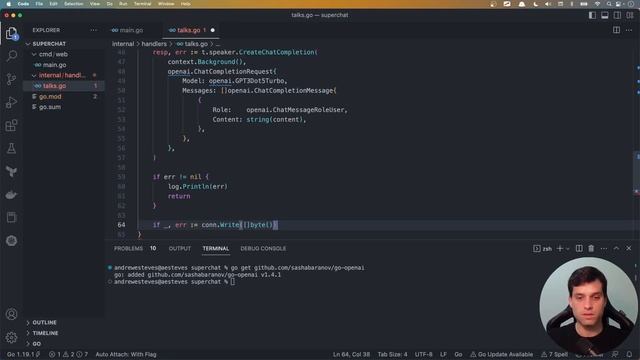This screenshot has width=640, height=360.
Task: Click the 7 Spell checker status item
Action: [554, 354]
